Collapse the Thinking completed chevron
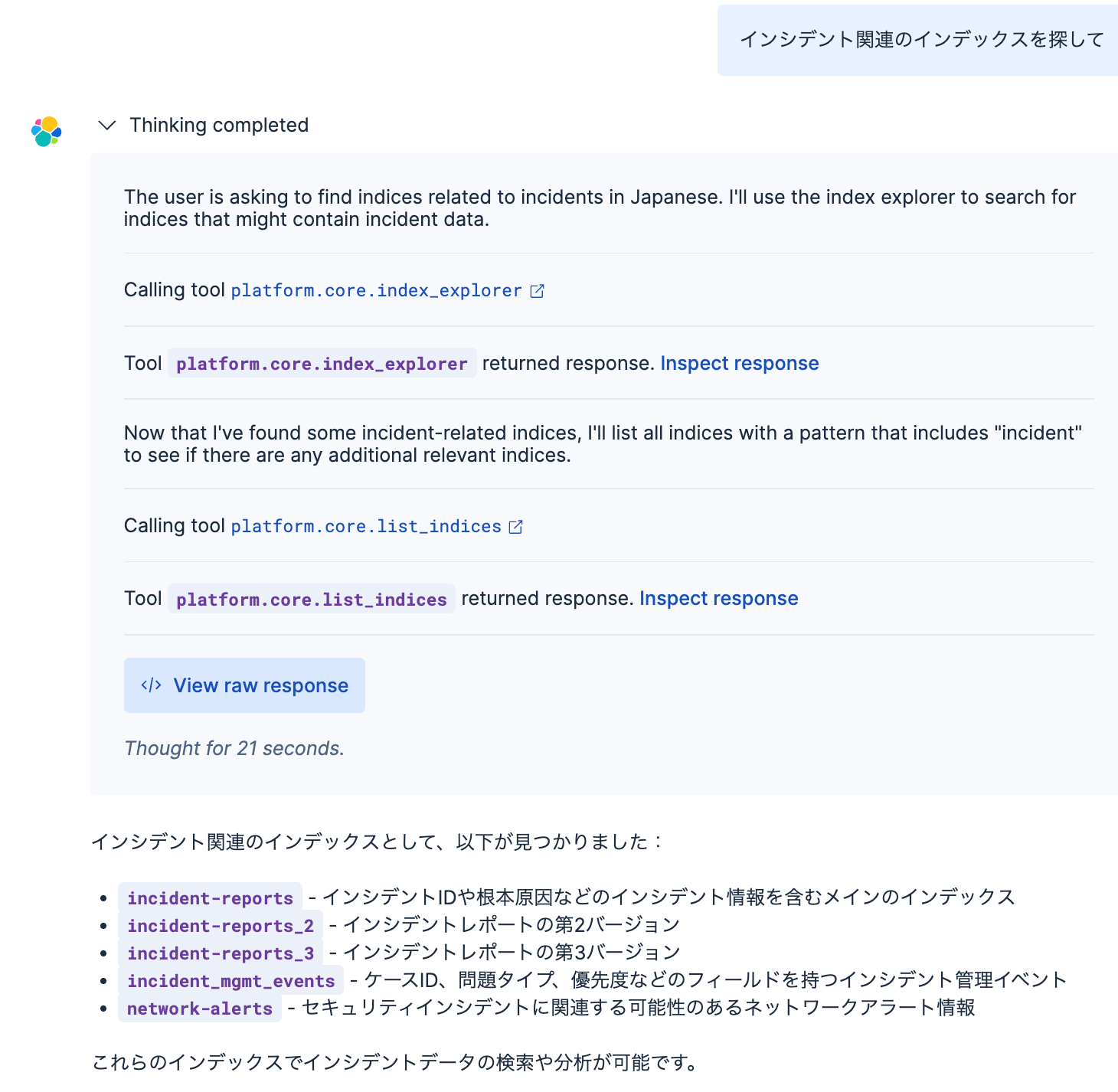 [x=107, y=126]
